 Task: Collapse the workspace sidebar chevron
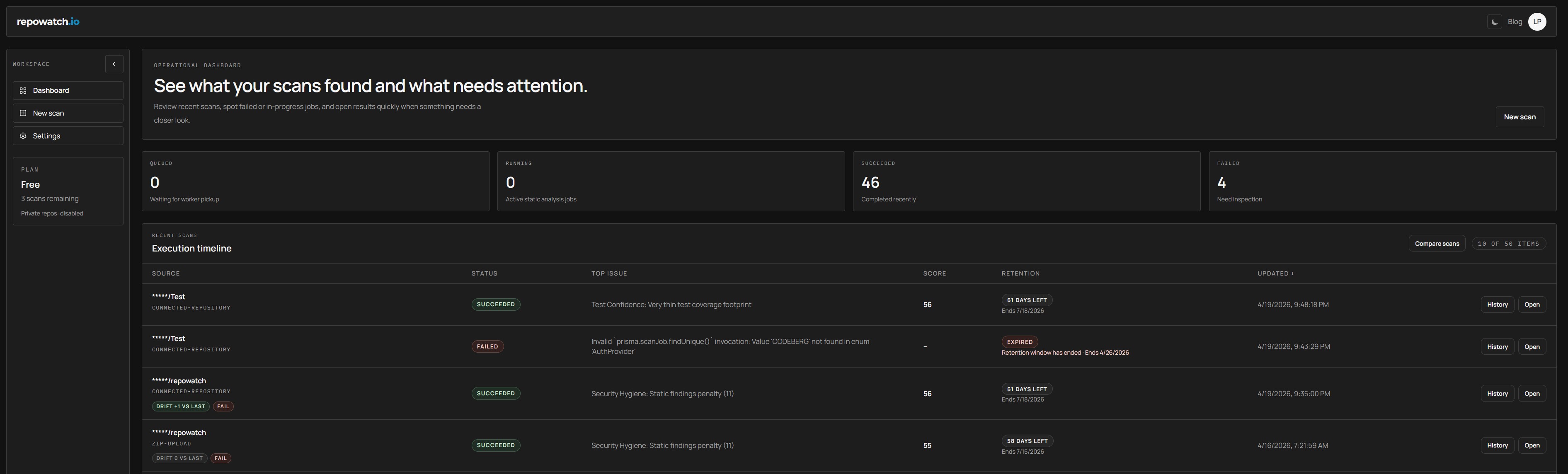114,64
